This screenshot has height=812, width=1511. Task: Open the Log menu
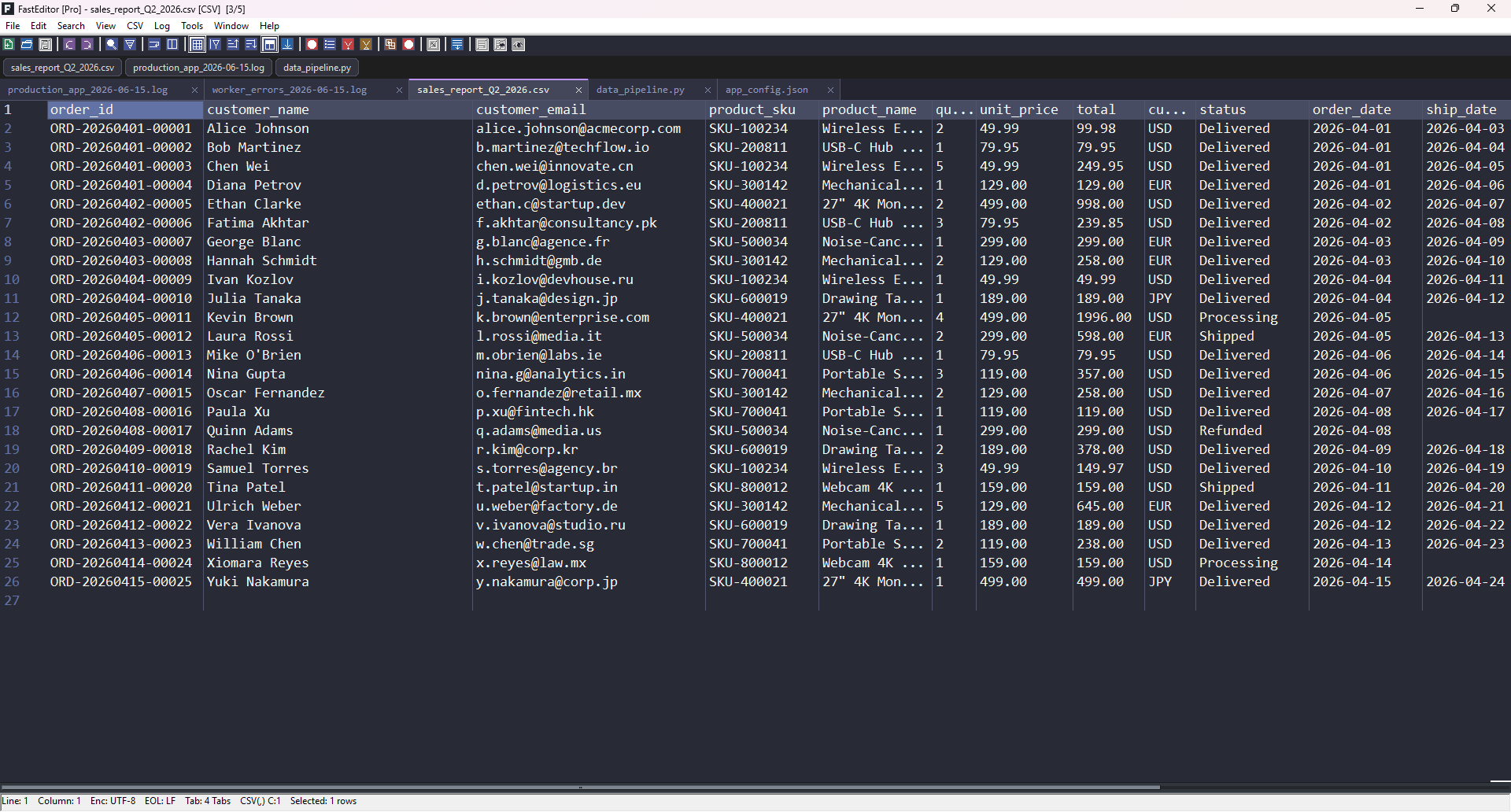tap(162, 26)
